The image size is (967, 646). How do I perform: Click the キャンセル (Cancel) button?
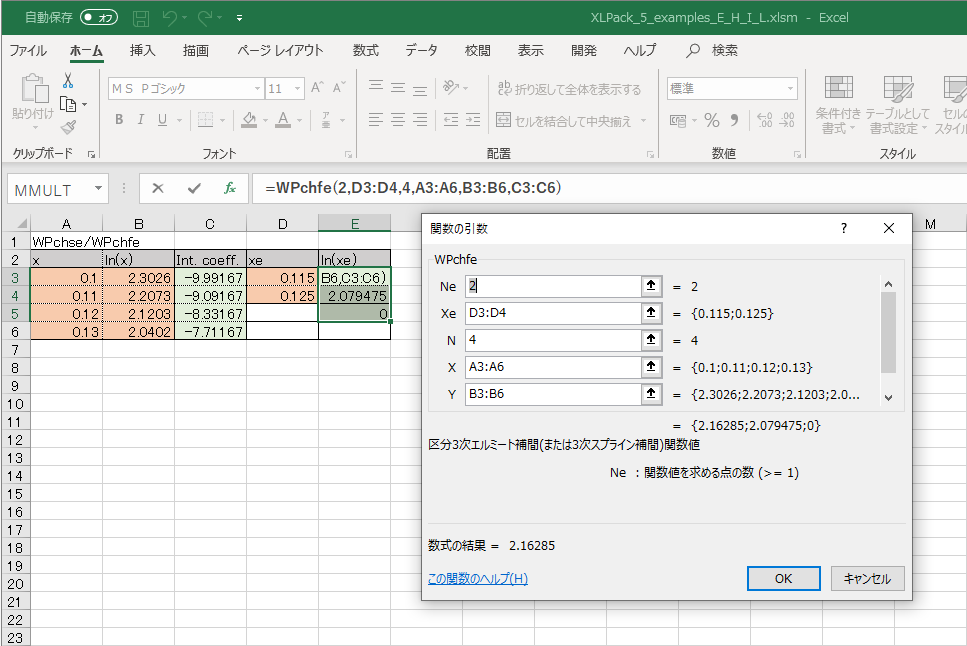click(x=867, y=578)
